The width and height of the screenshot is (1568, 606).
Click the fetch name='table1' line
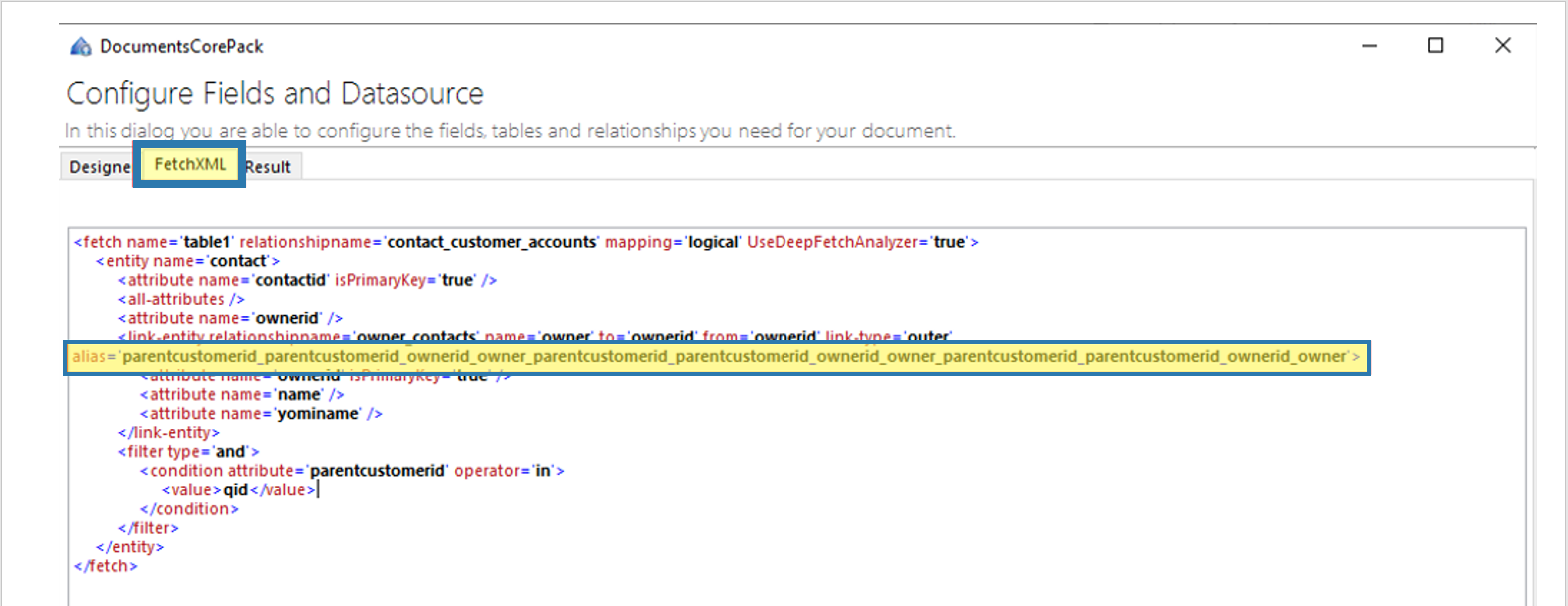[526, 242]
